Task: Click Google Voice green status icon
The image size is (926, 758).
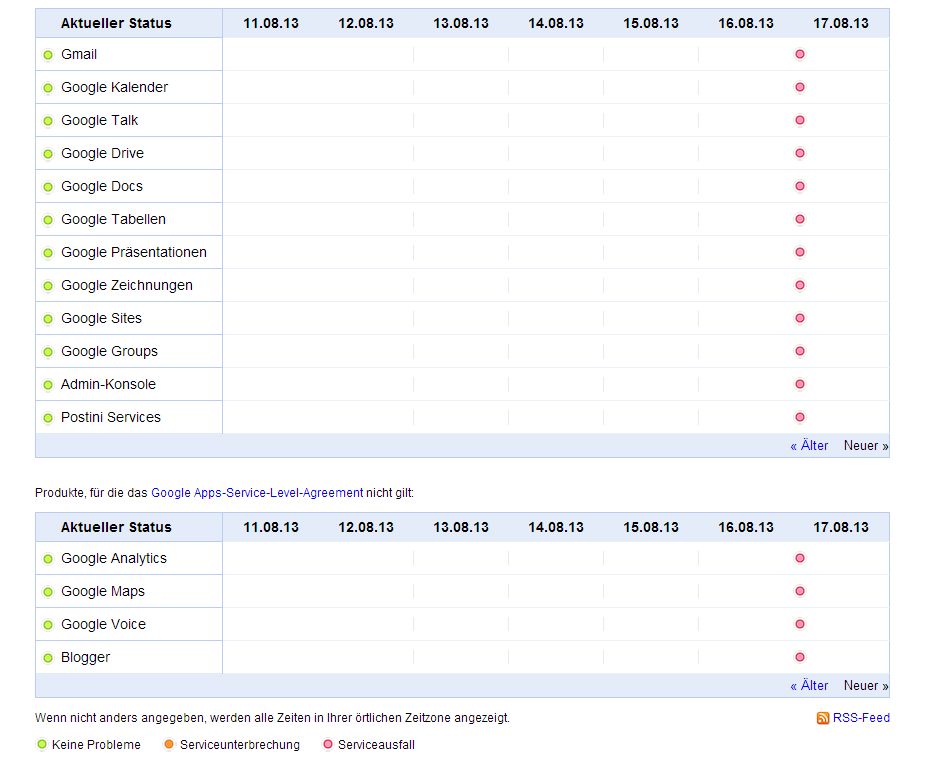Action: (48, 626)
